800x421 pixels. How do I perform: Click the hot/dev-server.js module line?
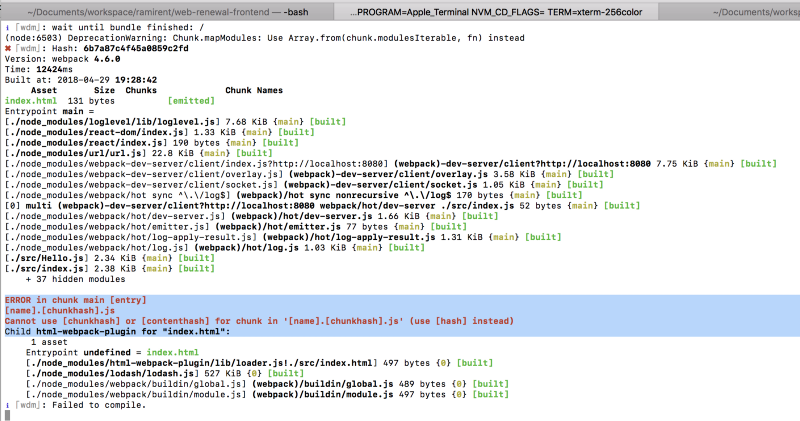click(252, 216)
